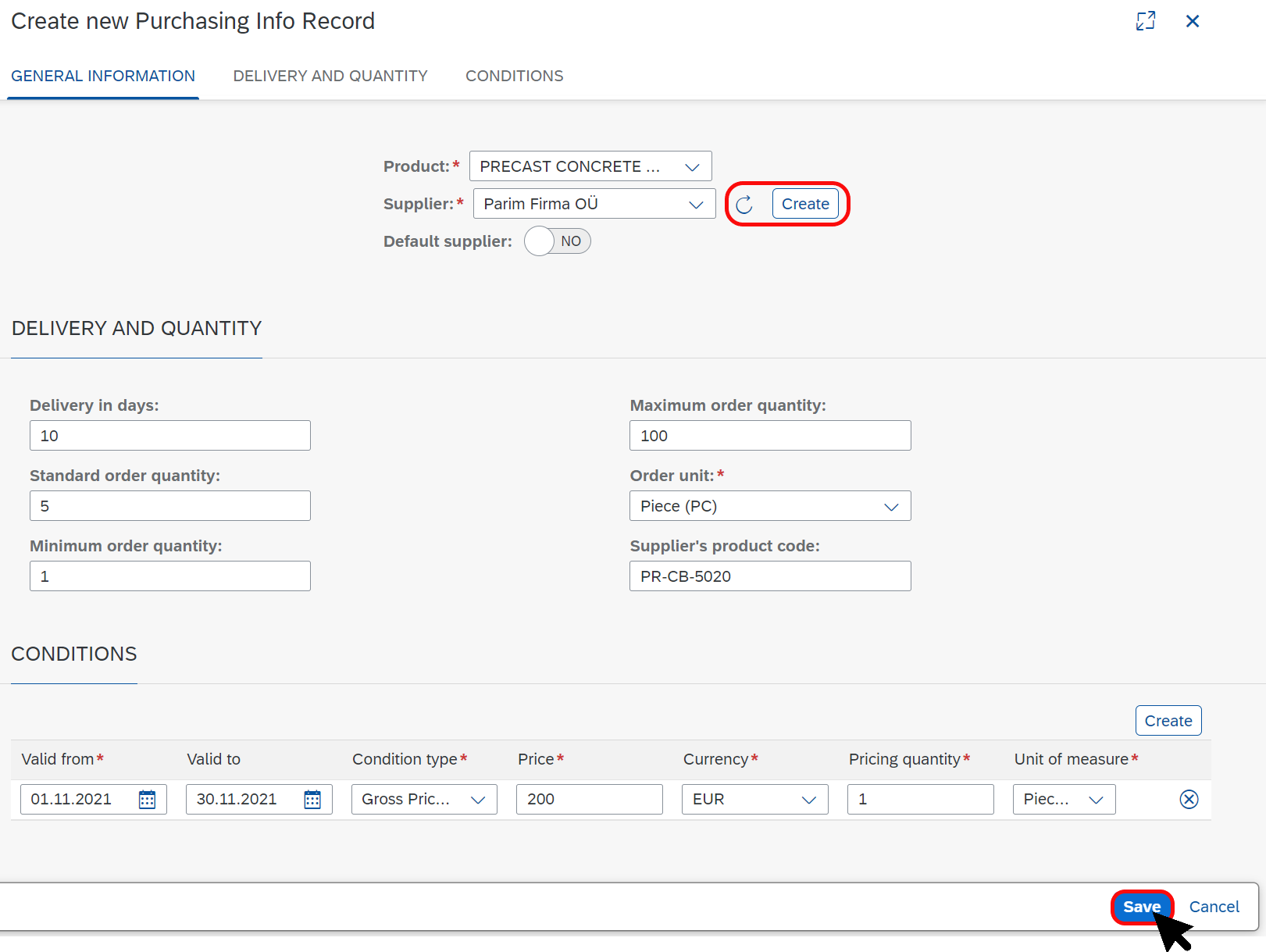Expand the Product dropdown

tap(691, 167)
